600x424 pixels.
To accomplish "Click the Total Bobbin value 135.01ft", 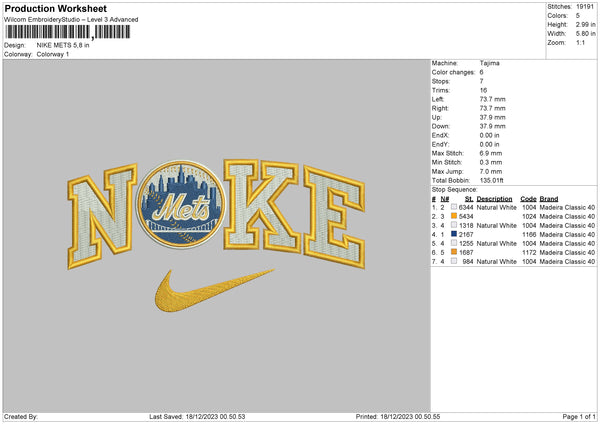I will click(491, 181).
